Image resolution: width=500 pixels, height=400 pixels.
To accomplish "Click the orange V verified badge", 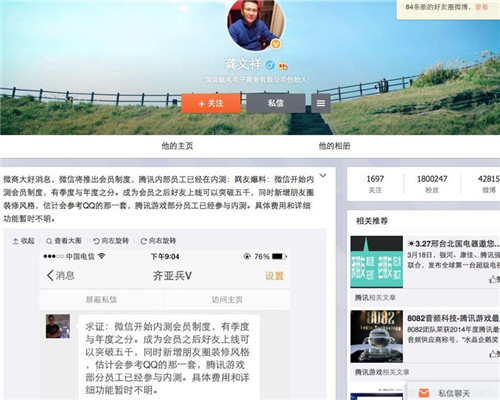I will (276, 44).
